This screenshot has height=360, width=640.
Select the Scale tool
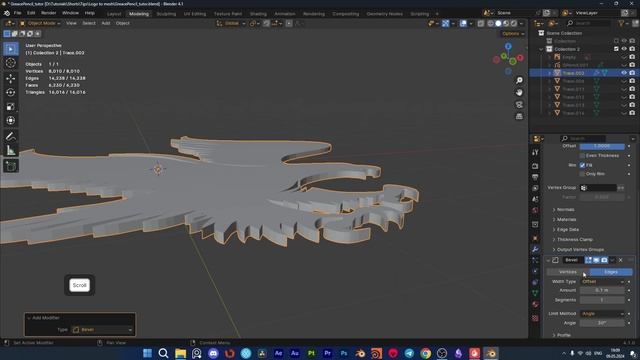click(11, 107)
